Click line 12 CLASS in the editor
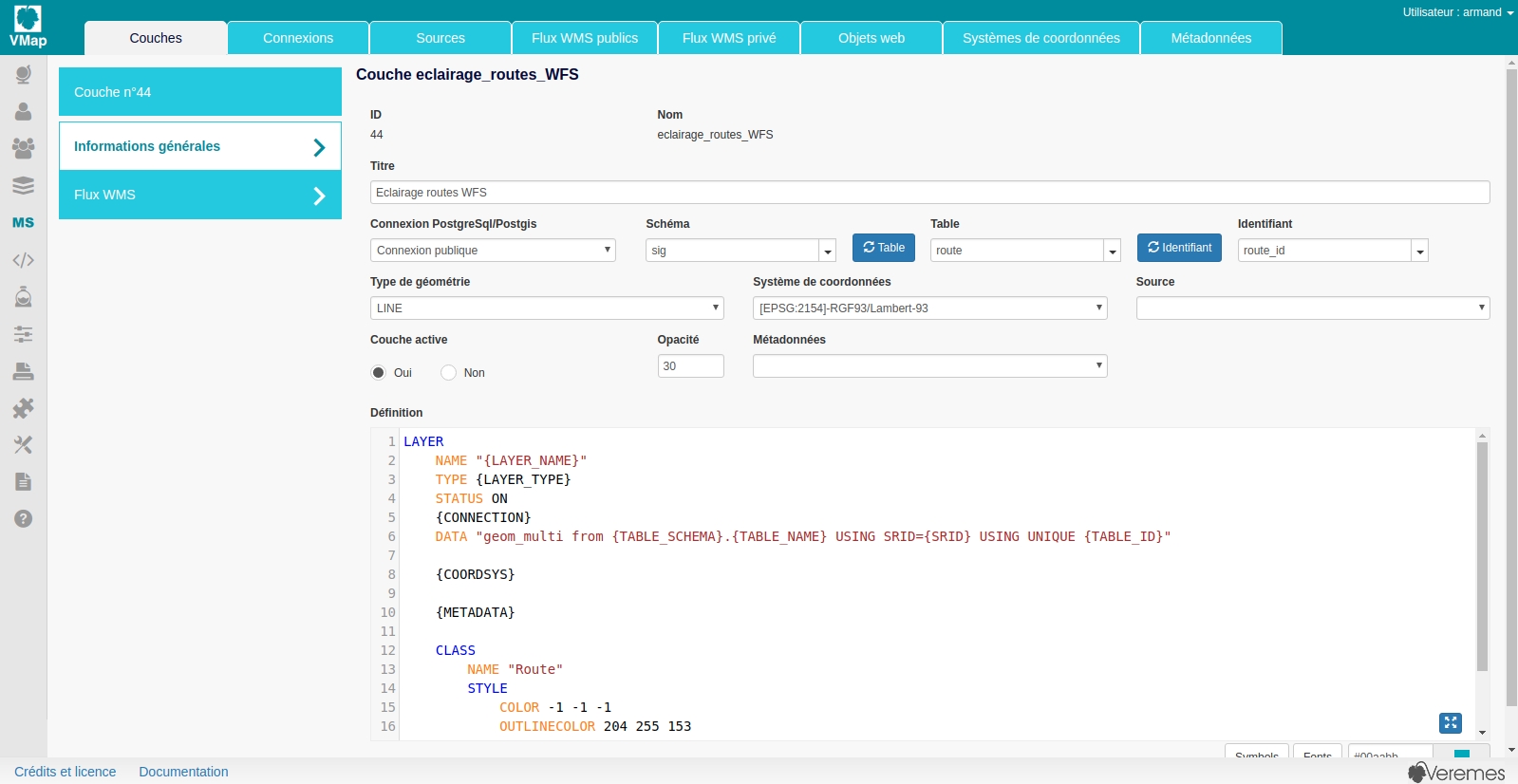The width and height of the screenshot is (1518, 784). pyautogui.click(x=456, y=650)
